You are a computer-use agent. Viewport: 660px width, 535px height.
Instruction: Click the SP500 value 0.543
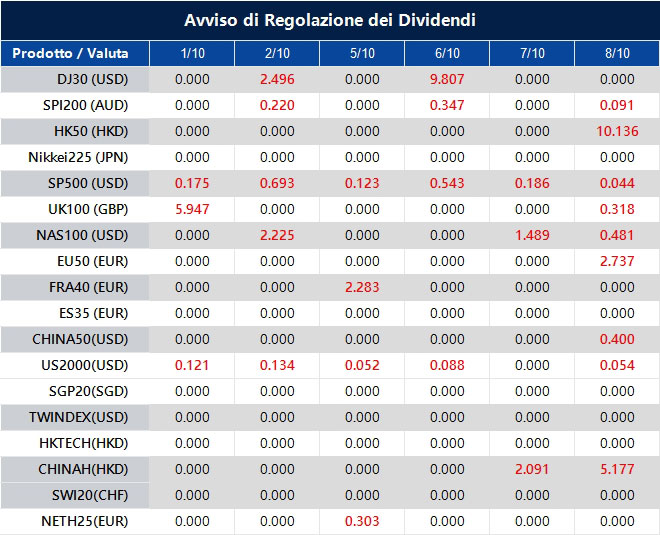tap(447, 184)
